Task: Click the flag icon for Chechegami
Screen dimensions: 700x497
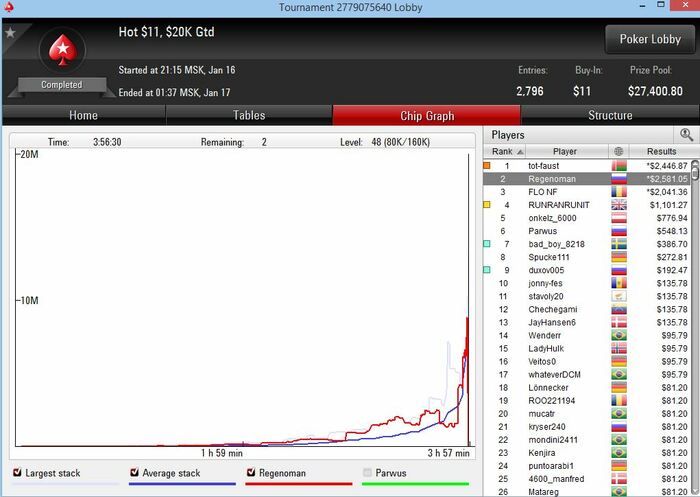Action: [x=619, y=309]
